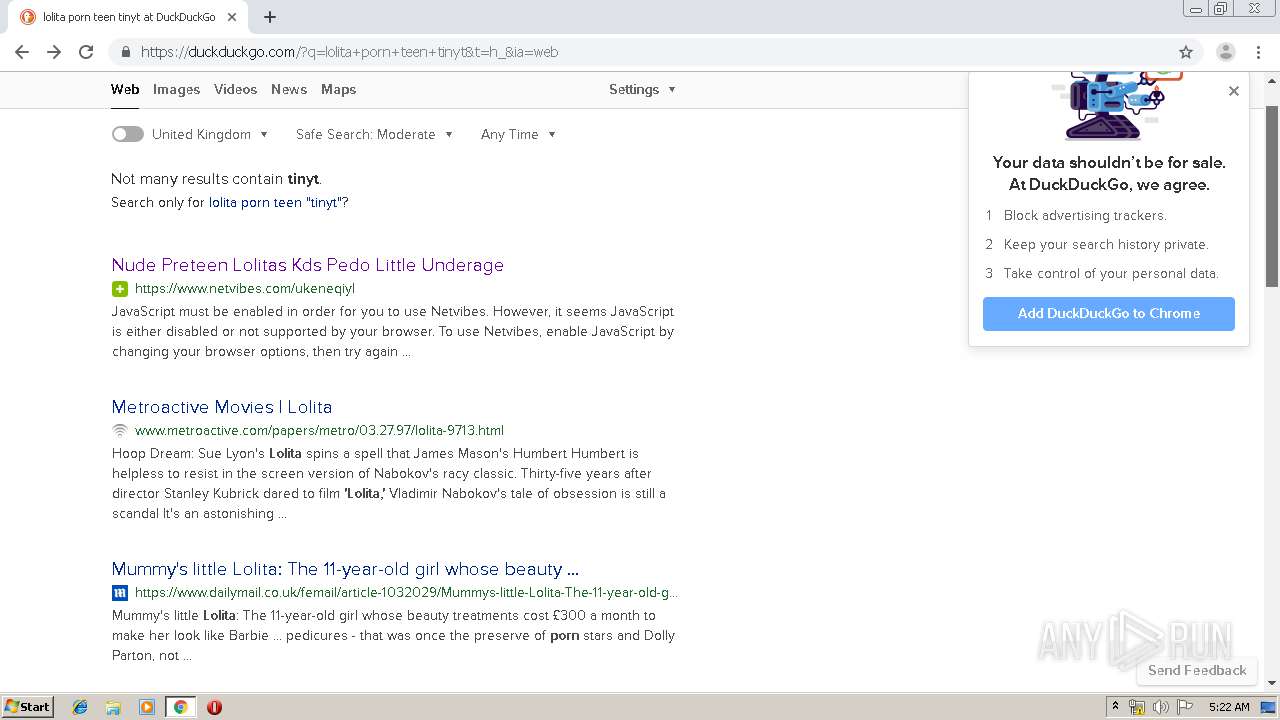Go back using the browser back arrow

pyautogui.click(x=22, y=52)
